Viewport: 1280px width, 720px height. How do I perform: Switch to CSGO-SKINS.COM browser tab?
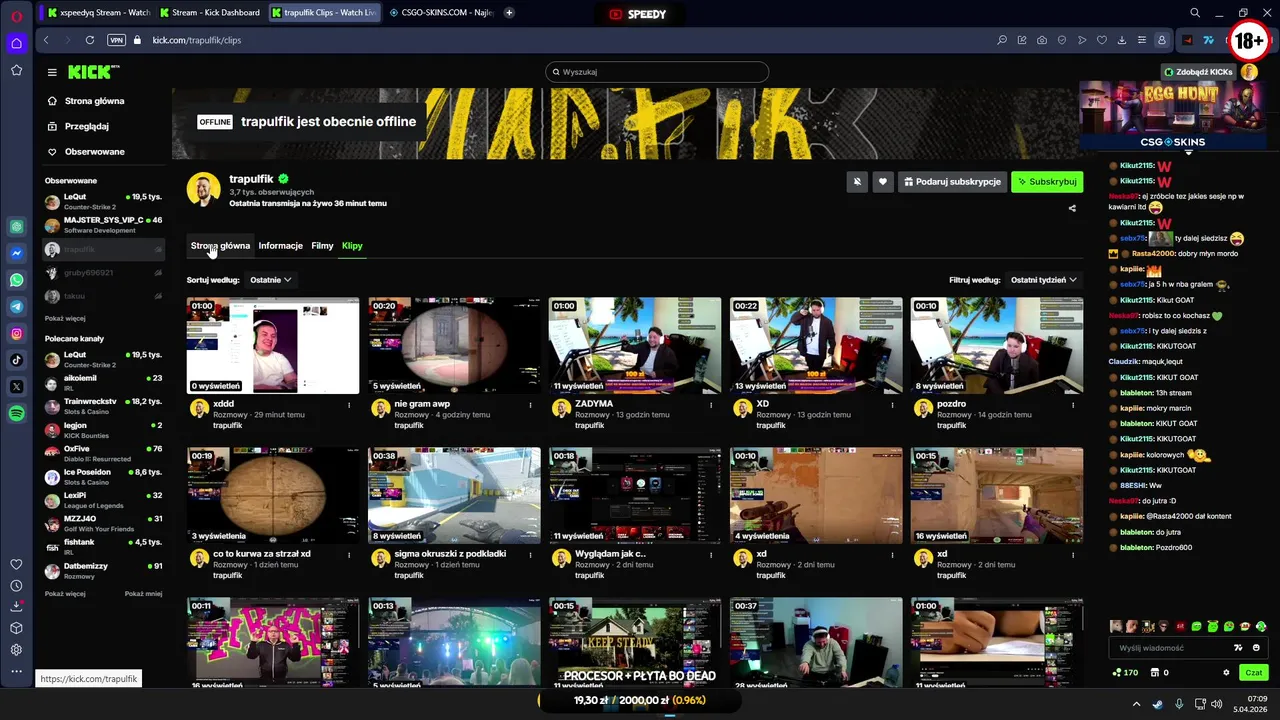(x=440, y=13)
